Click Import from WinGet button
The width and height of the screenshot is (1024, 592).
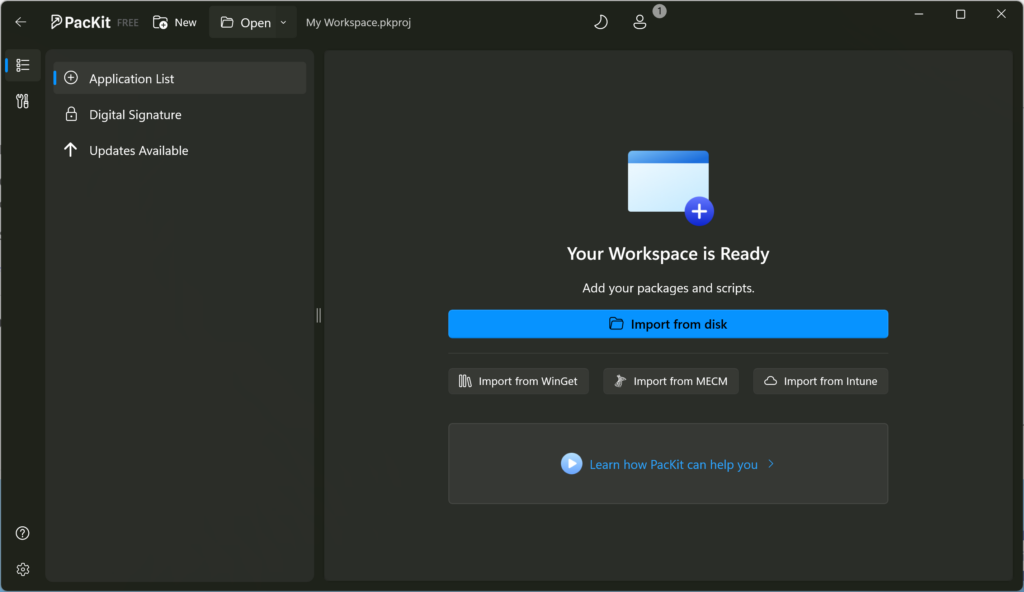click(x=519, y=381)
